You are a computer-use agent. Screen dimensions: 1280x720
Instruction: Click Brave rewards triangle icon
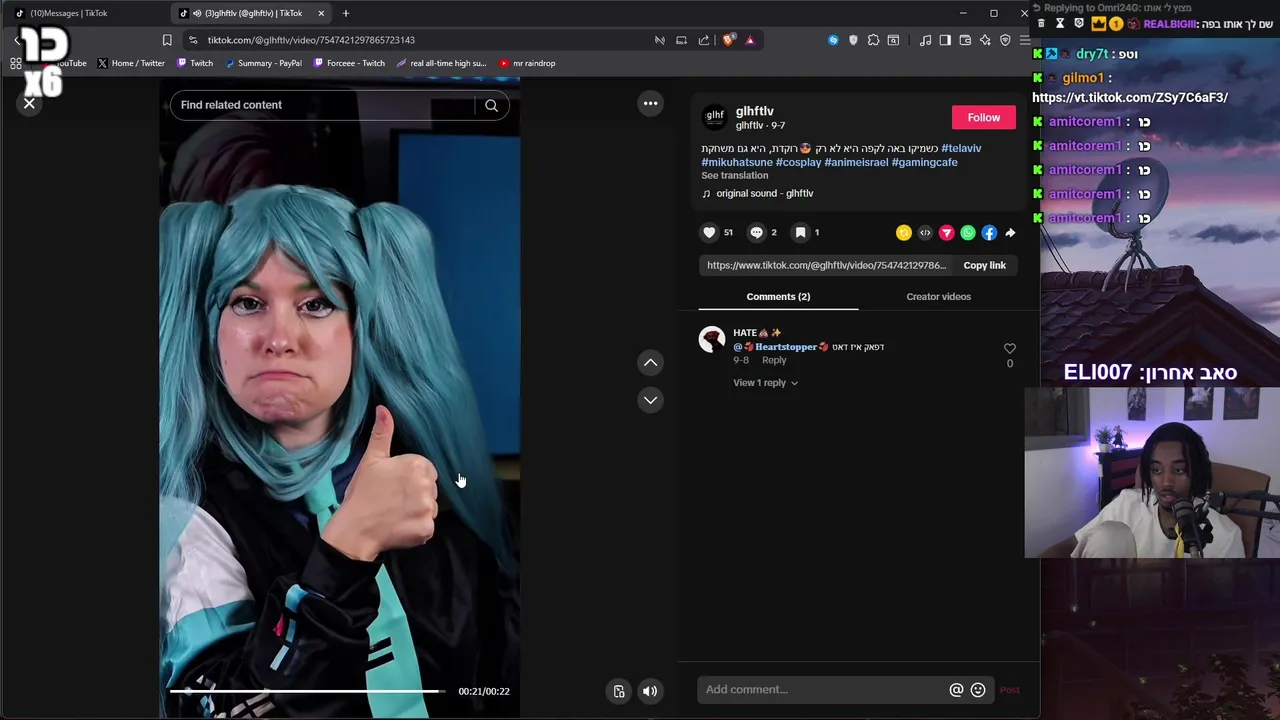[x=750, y=40]
